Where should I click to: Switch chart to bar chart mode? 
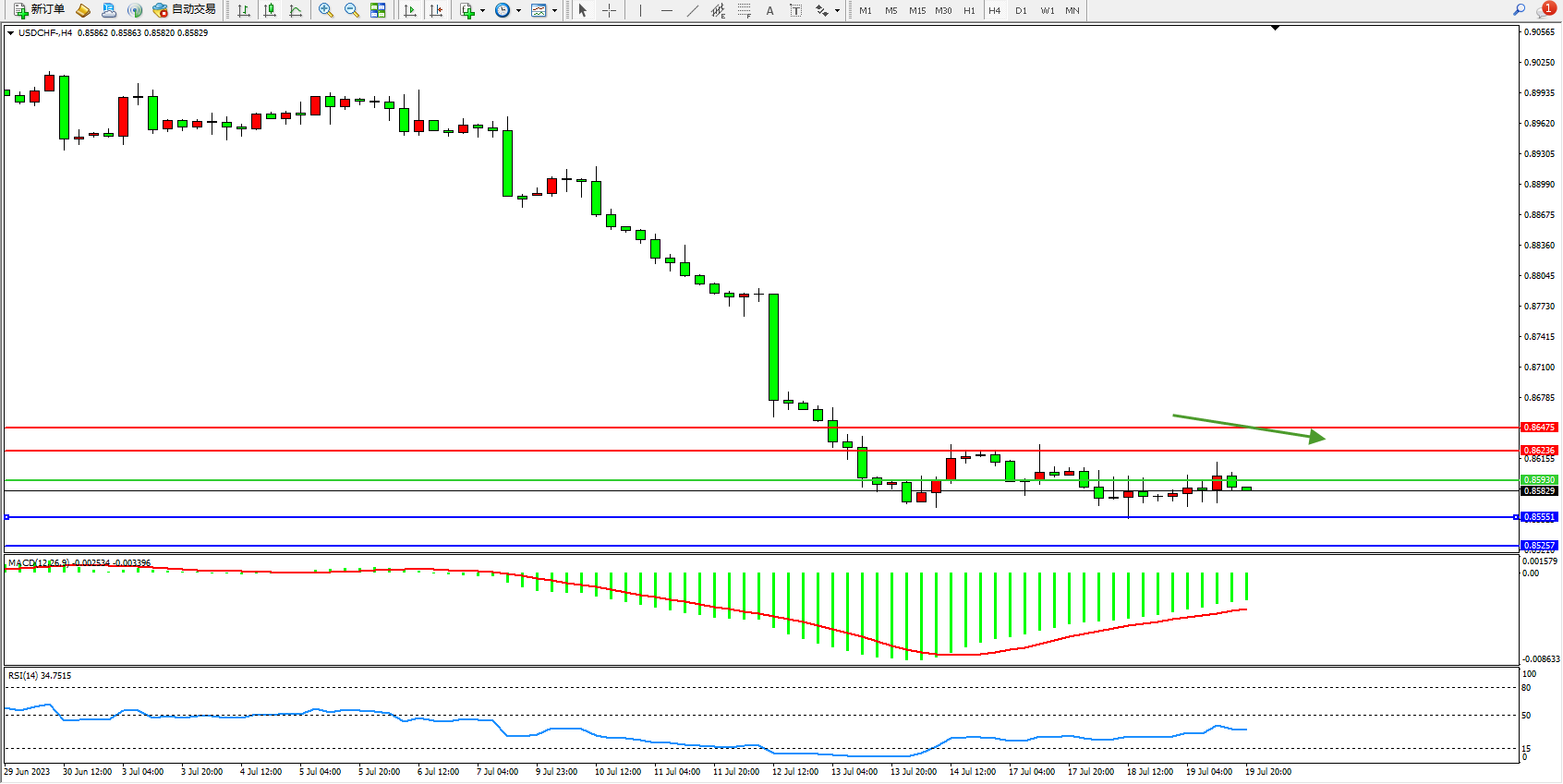click(244, 10)
